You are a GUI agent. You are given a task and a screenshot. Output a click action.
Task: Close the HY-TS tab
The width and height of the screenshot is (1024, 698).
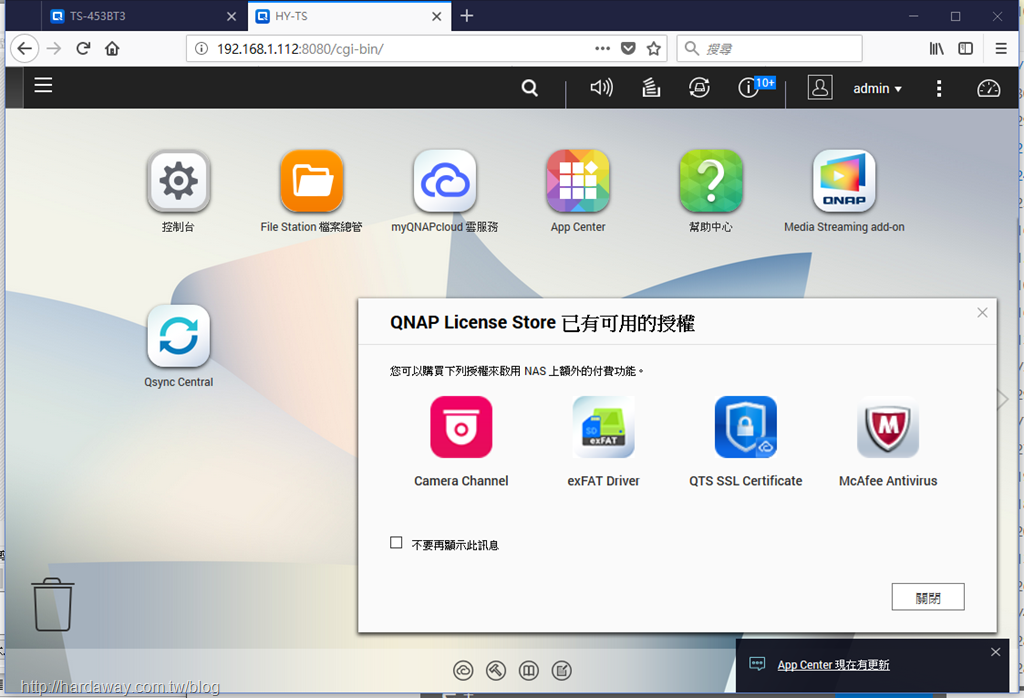[437, 16]
